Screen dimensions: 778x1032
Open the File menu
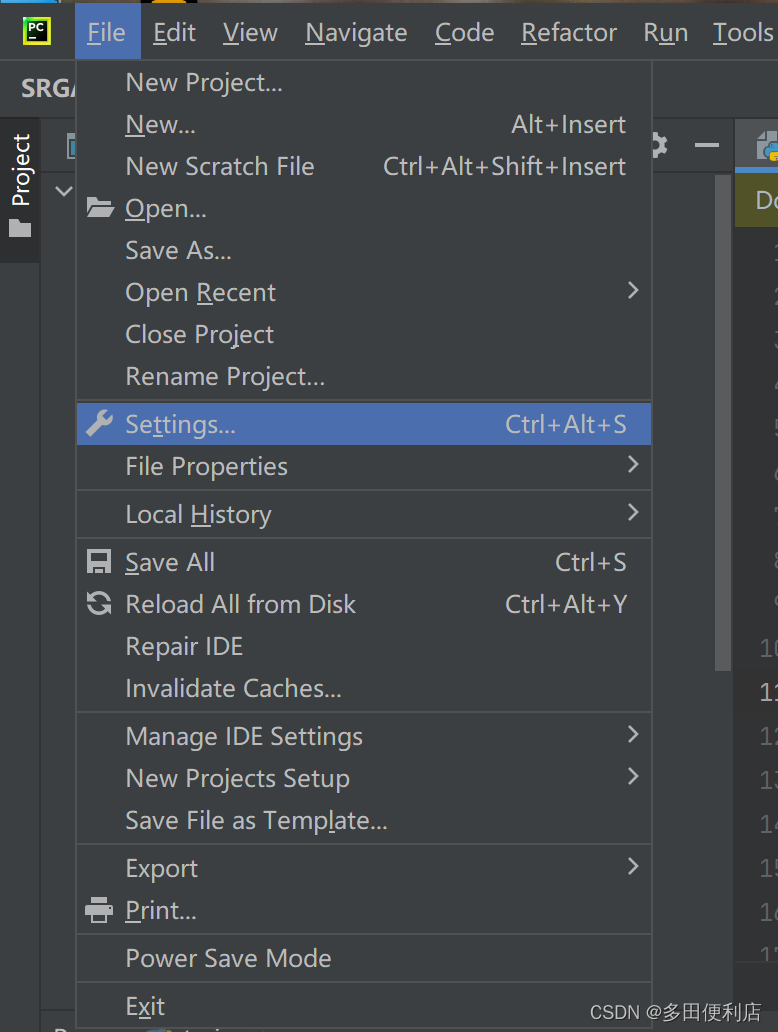[x=107, y=32]
